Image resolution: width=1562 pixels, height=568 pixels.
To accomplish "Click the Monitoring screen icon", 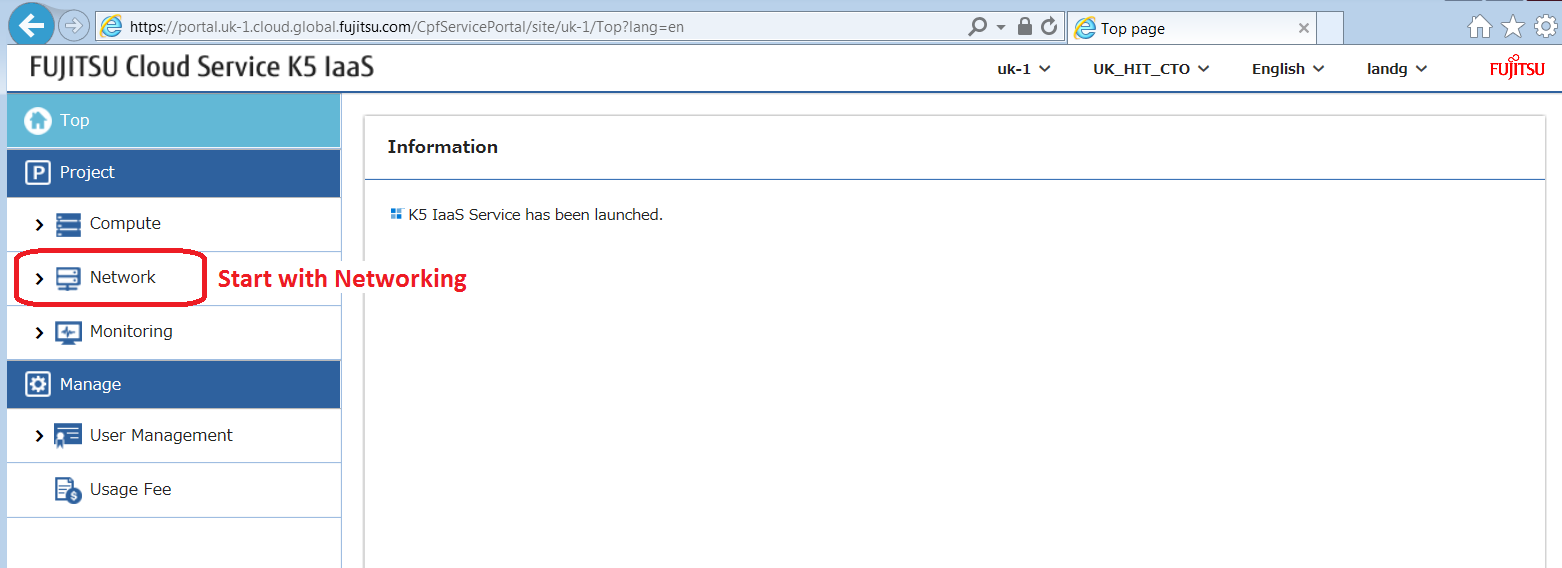I will tap(68, 332).
